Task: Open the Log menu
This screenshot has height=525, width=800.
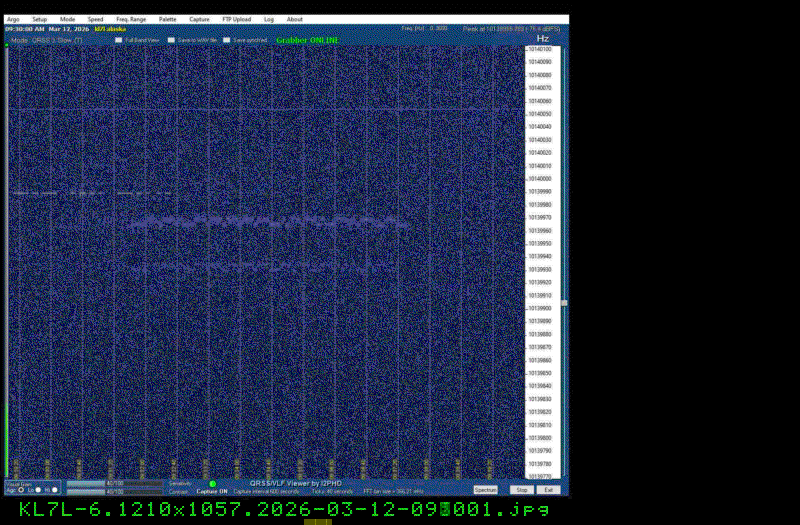Action: pos(269,19)
